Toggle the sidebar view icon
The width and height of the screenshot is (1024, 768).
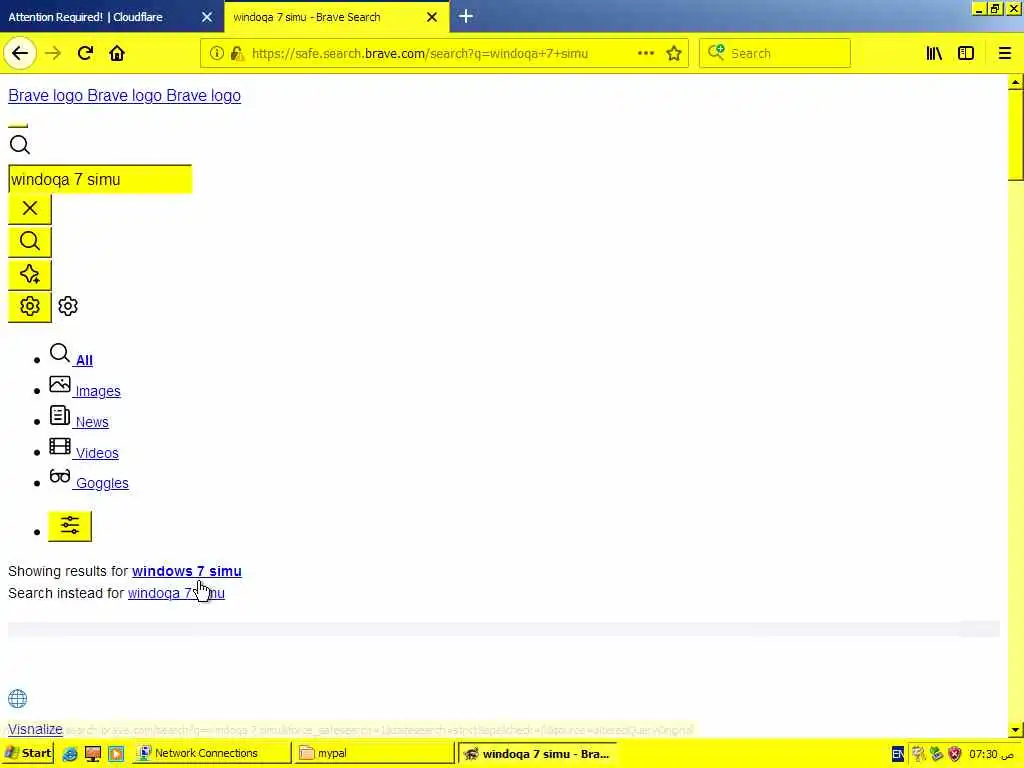tap(966, 54)
